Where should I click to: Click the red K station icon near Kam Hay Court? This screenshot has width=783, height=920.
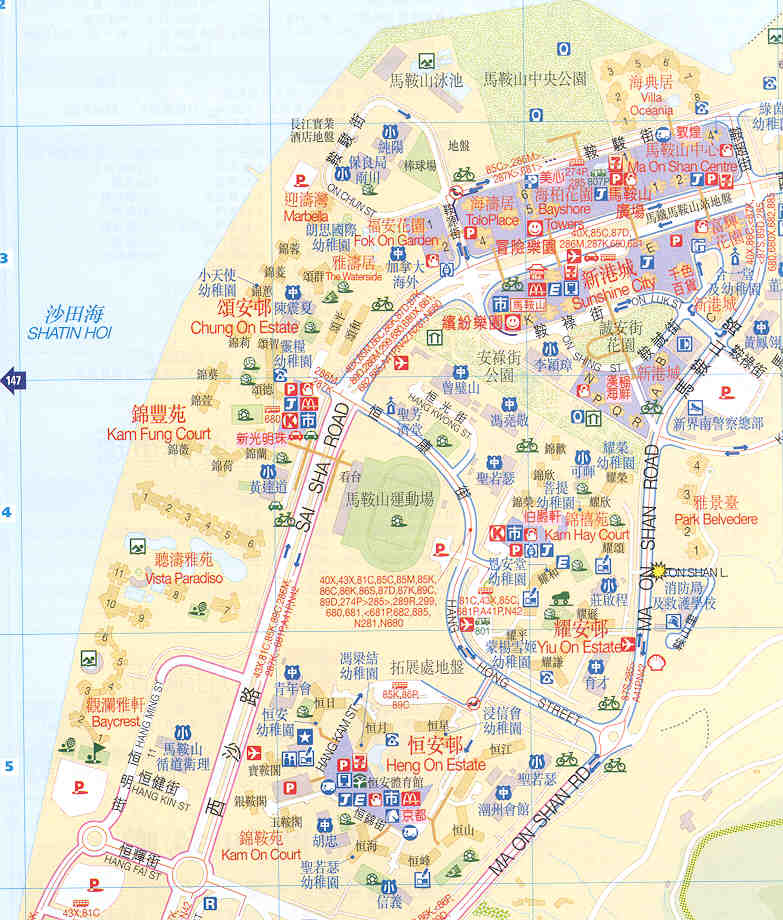pyautogui.click(x=497, y=533)
